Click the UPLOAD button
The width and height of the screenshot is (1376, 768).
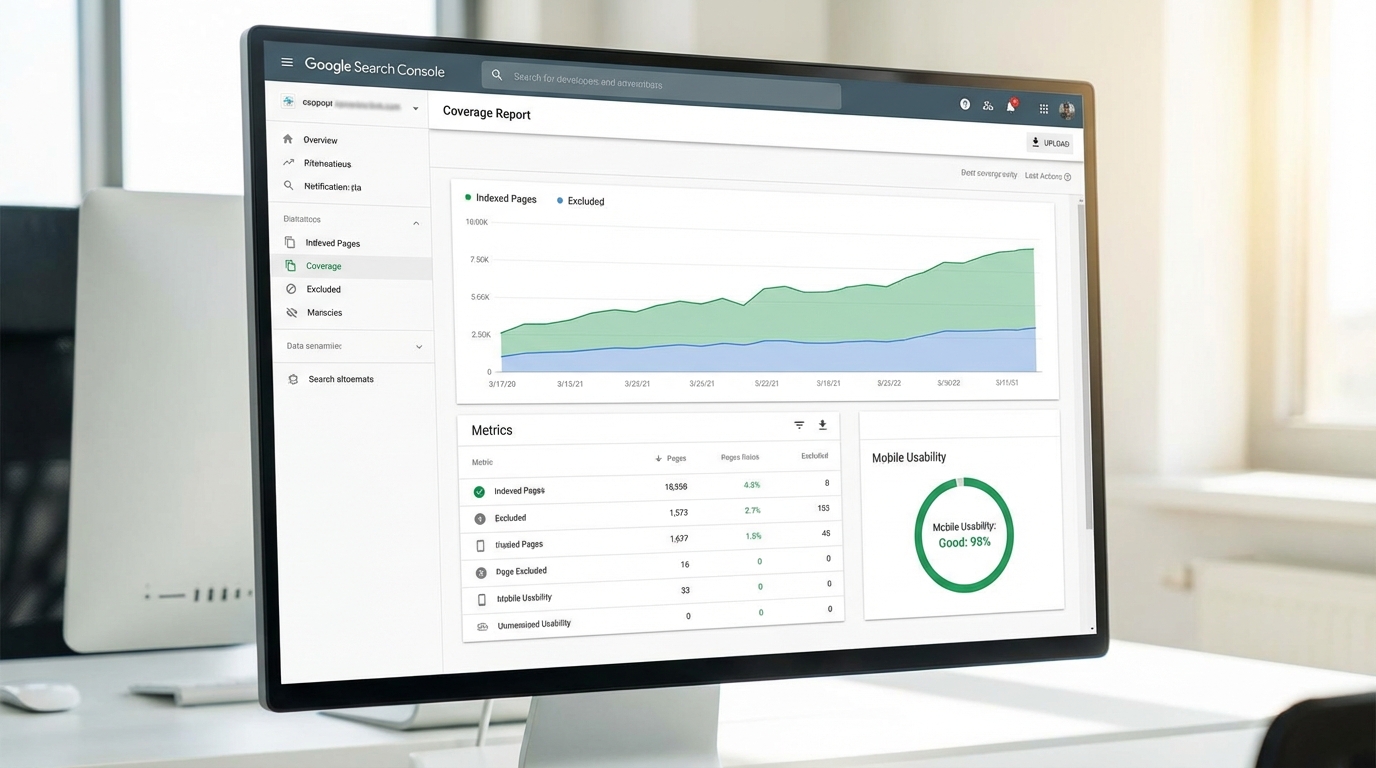(x=1049, y=142)
